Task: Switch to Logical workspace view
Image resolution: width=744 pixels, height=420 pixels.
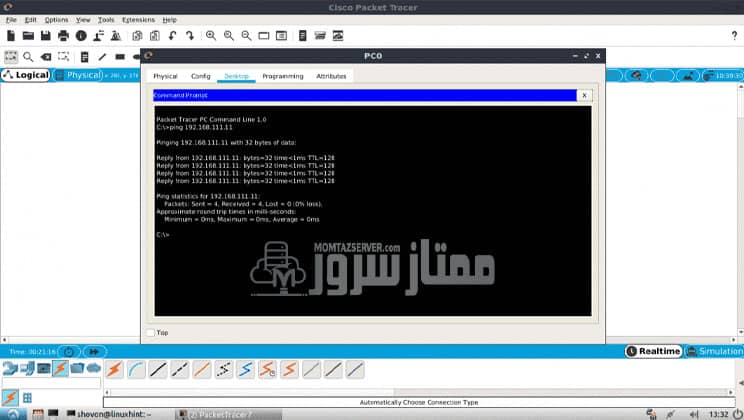Action: (26, 75)
